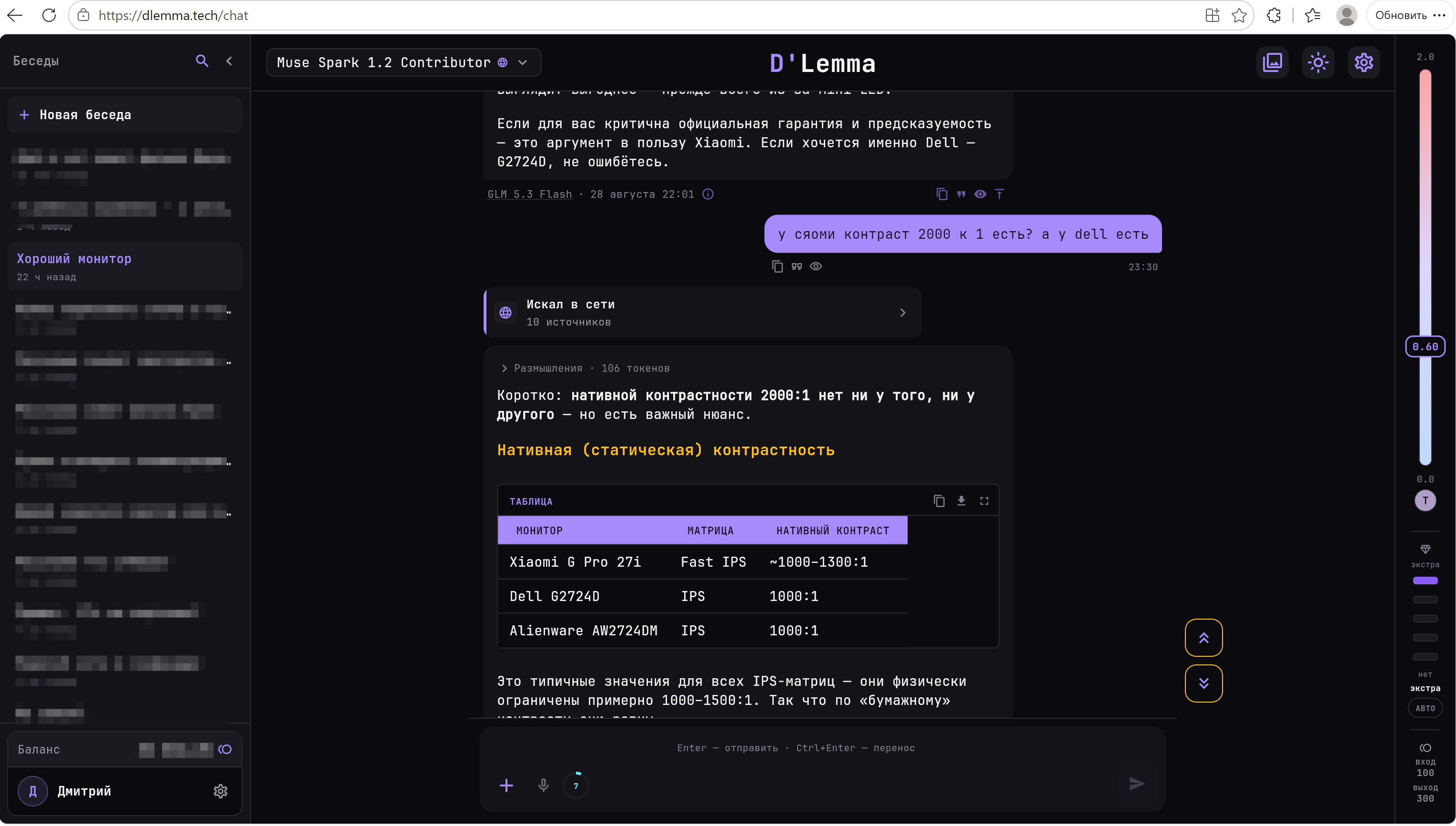The width and height of the screenshot is (1456, 826).
Task: Jump to chat top with double-up chevron
Action: pyautogui.click(x=1203, y=638)
